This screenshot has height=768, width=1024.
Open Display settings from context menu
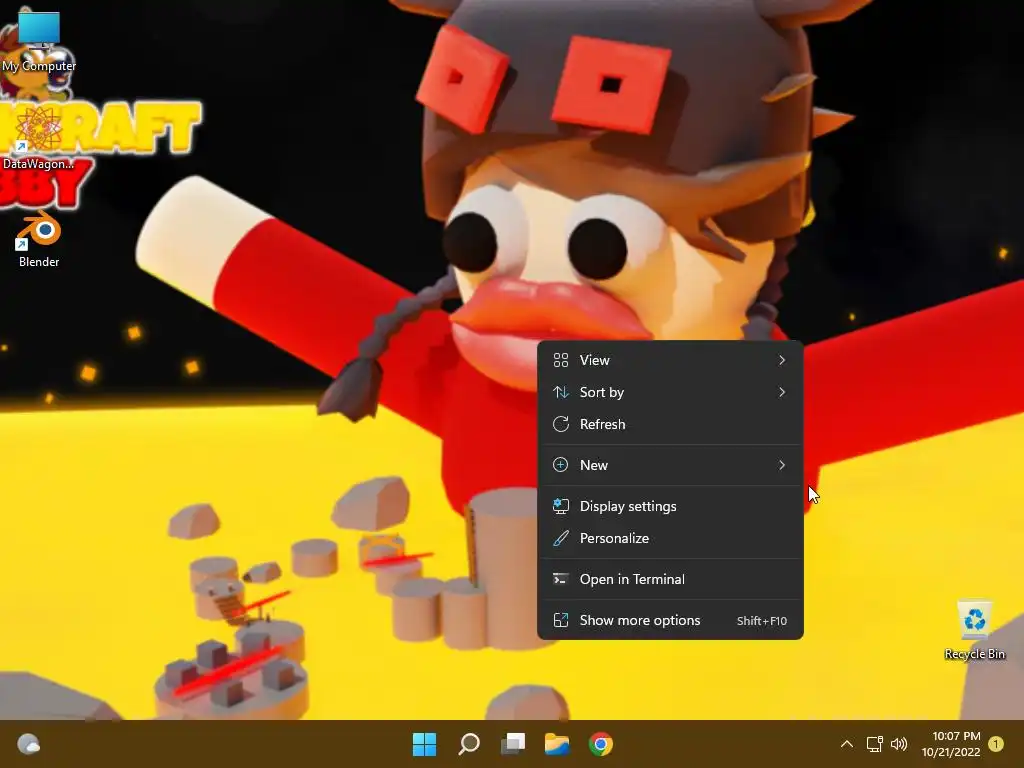pos(670,506)
